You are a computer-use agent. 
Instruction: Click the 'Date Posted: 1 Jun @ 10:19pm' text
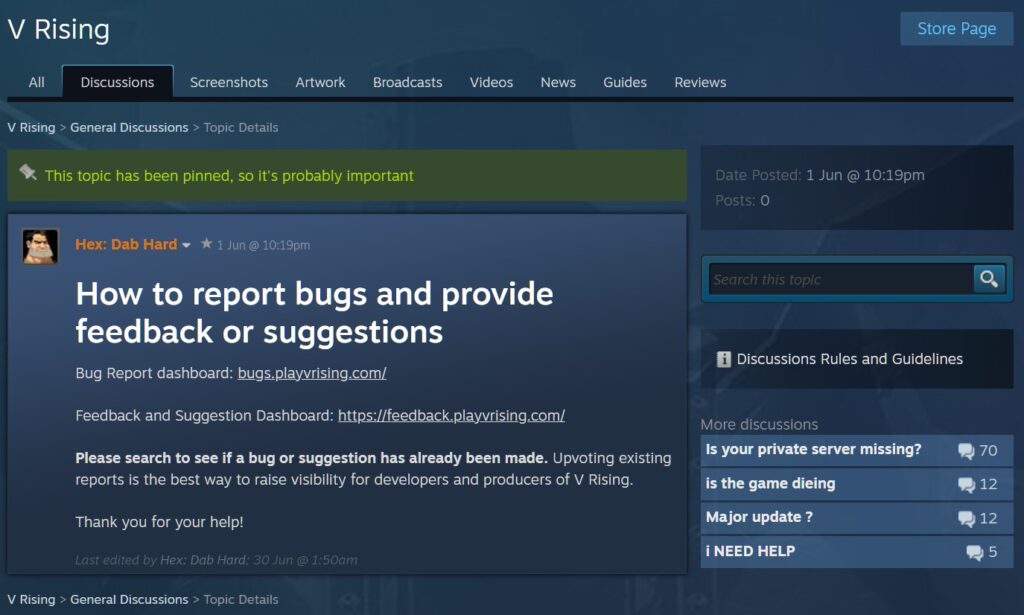pyautogui.click(x=820, y=175)
